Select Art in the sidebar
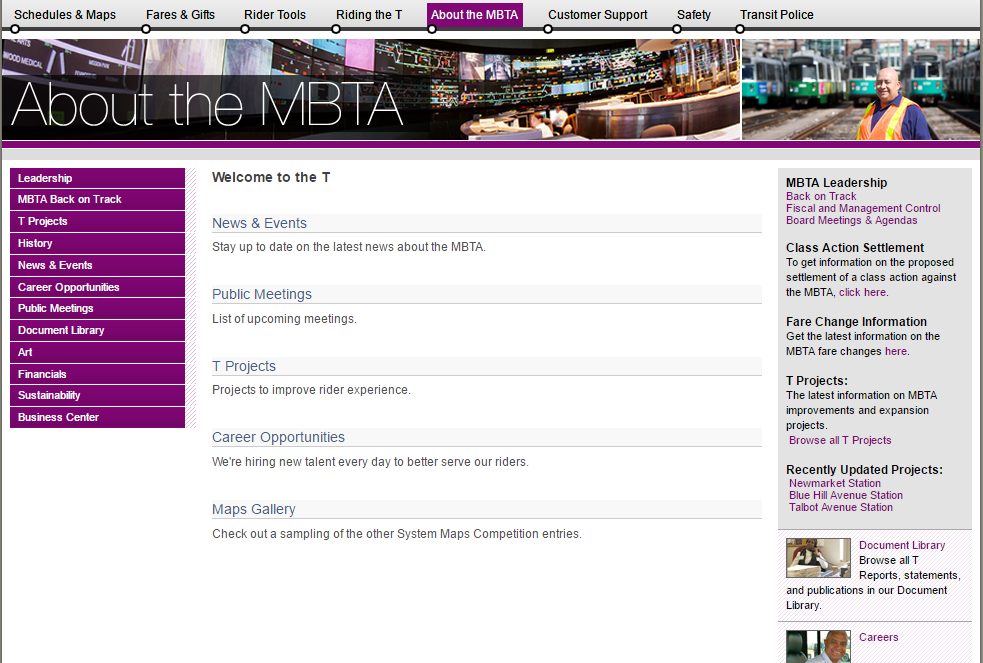The height and width of the screenshot is (663, 983). 97,352
